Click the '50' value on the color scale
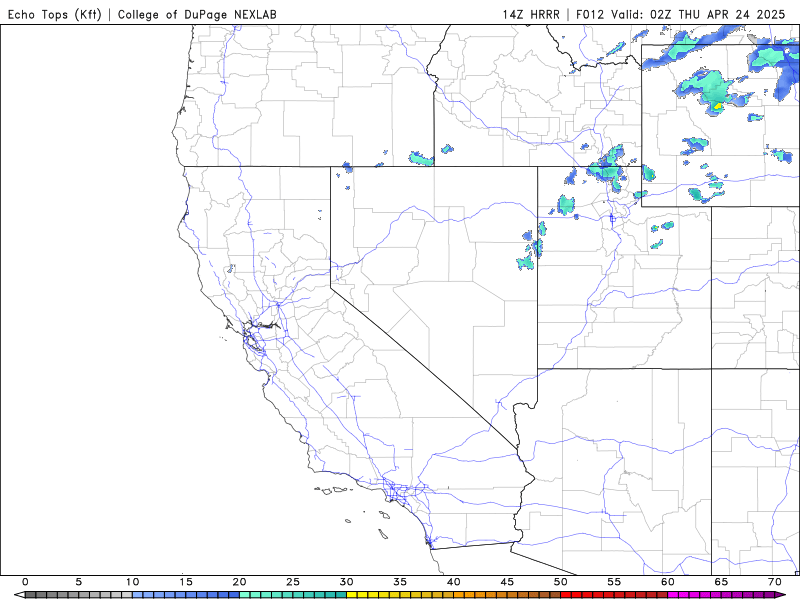 561,582
